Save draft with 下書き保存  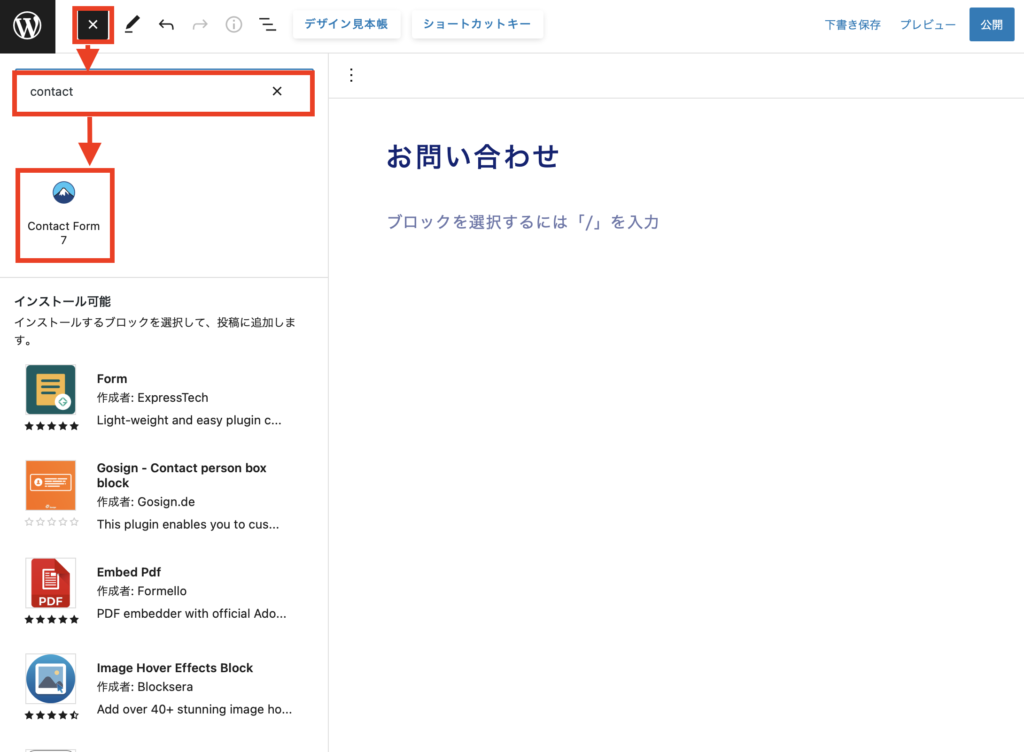click(852, 25)
